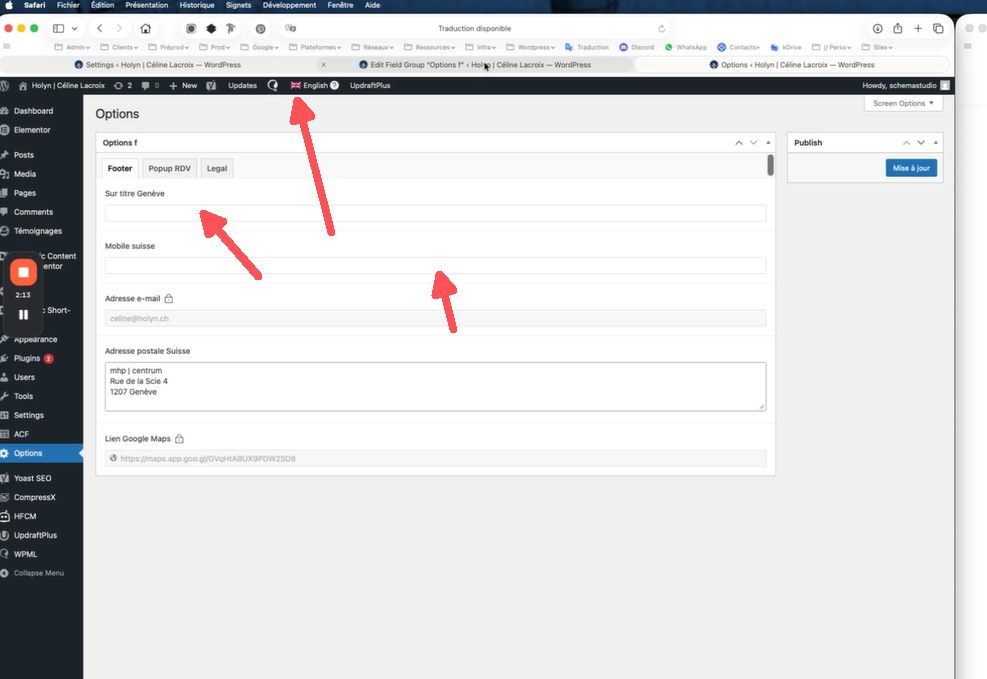Image resolution: width=987 pixels, height=679 pixels.
Task: Open the Google bookmarks folder
Action: (x=259, y=47)
